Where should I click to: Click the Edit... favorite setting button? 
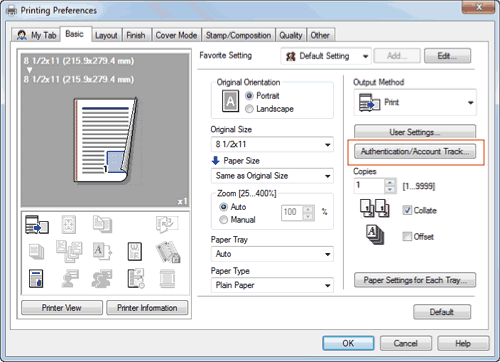coord(447,56)
